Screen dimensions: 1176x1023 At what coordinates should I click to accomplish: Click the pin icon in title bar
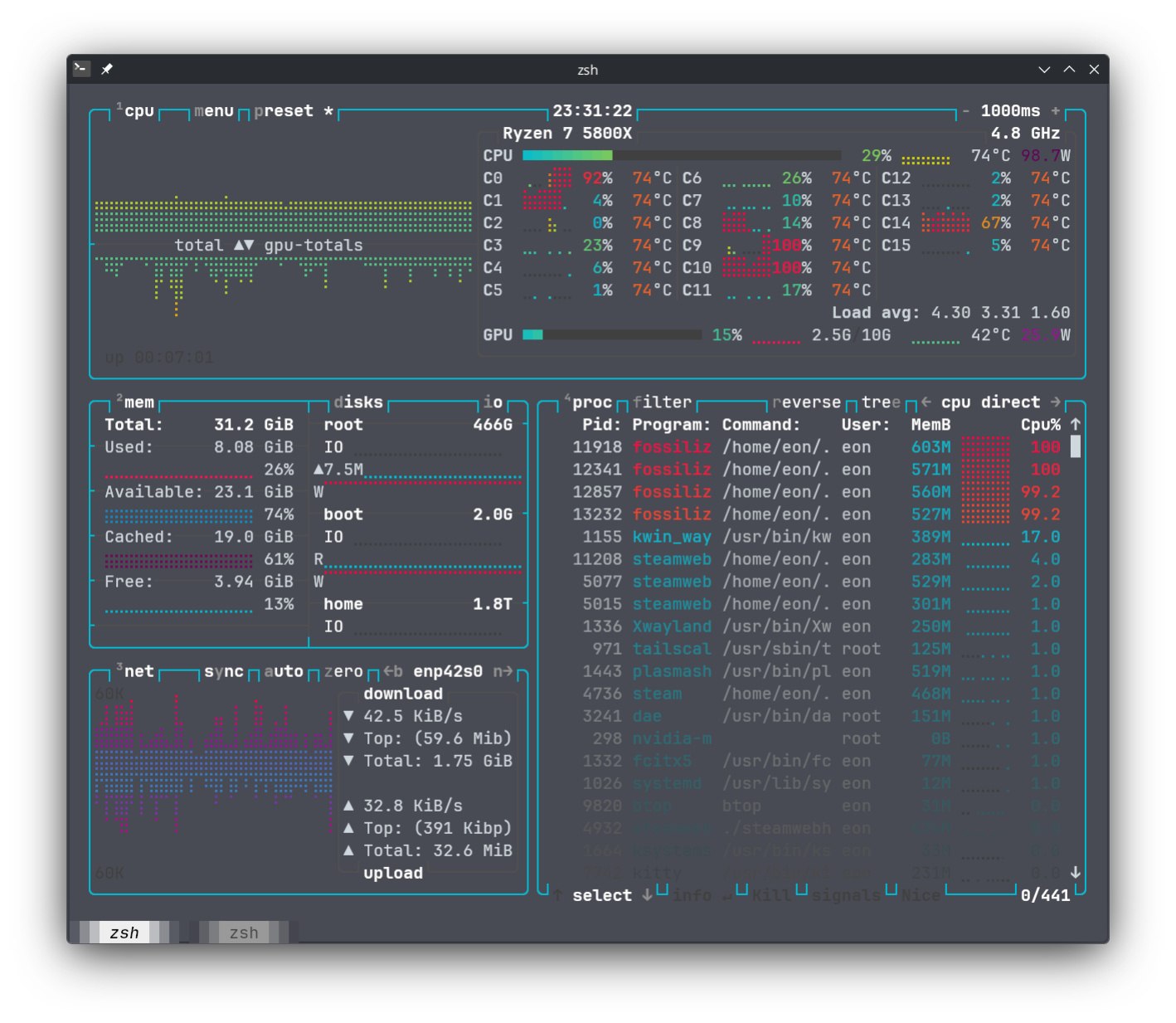[107, 70]
